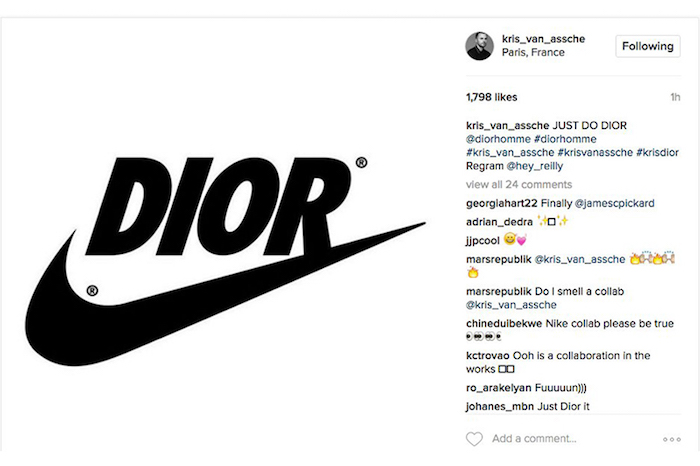
Task: View the 1,798 likes list
Action: [x=492, y=97]
